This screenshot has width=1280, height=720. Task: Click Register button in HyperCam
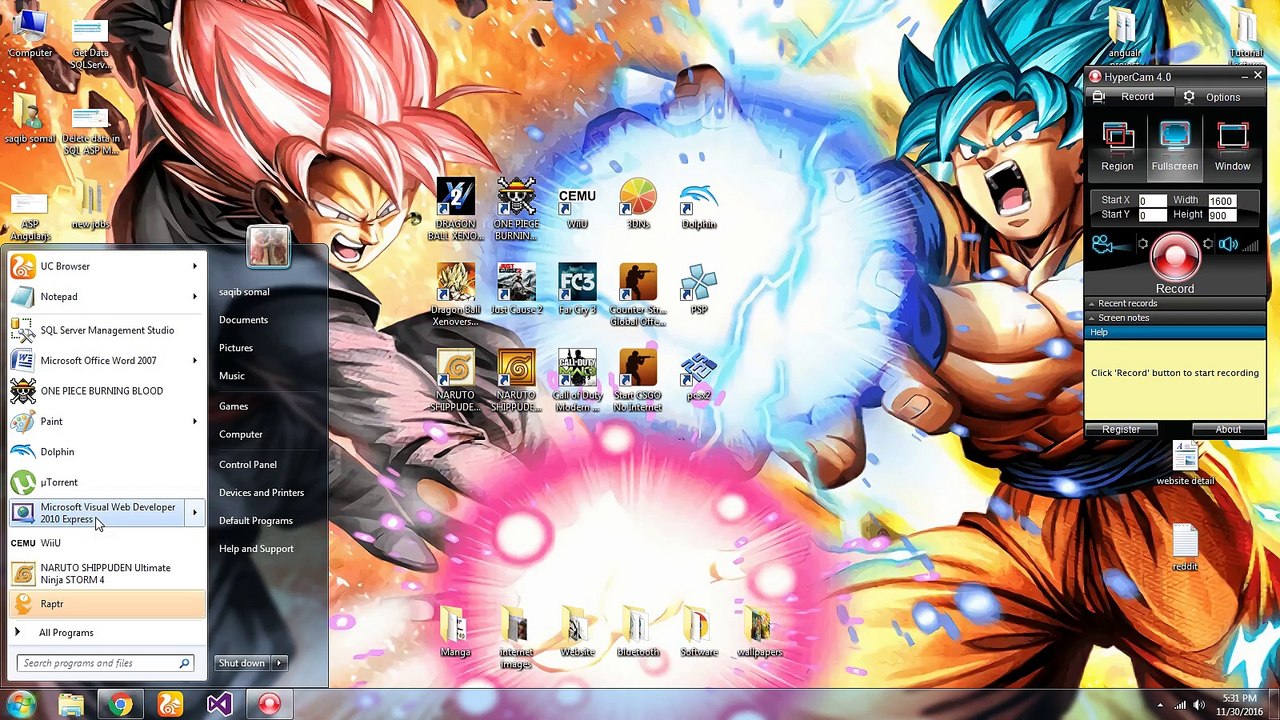point(1121,429)
